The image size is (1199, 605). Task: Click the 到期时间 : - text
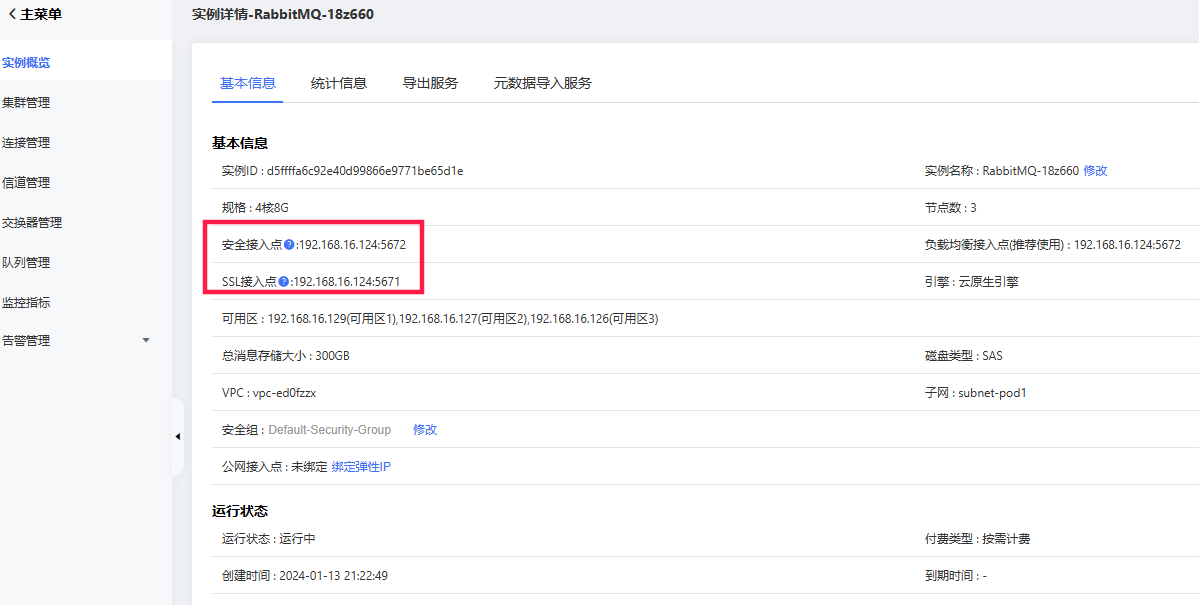[x=956, y=576]
